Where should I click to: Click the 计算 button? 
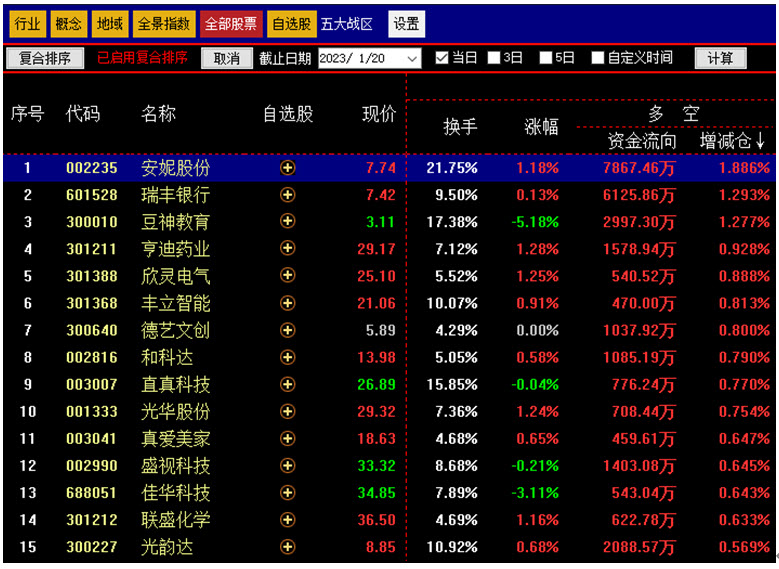coord(720,59)
